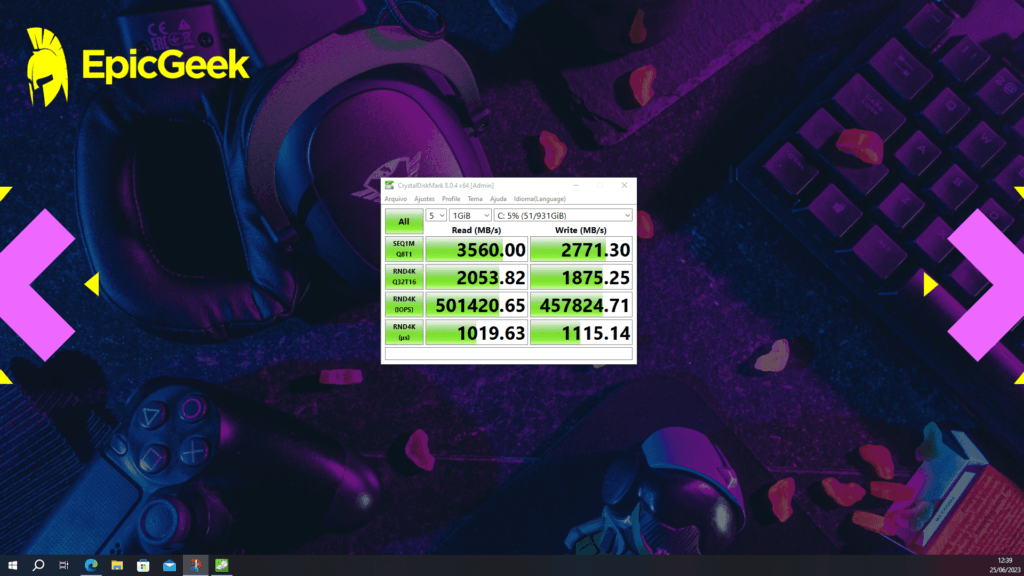The image size is (1024, 576).
Task: Click the empty comment field below the results
Action: [x=508, y=353]
